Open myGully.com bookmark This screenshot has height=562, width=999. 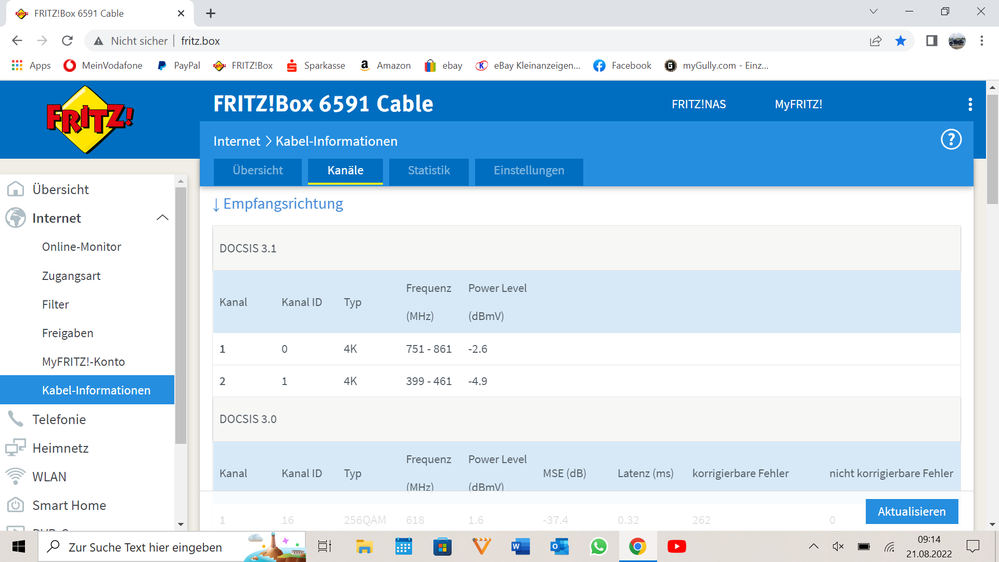[717, 66]
